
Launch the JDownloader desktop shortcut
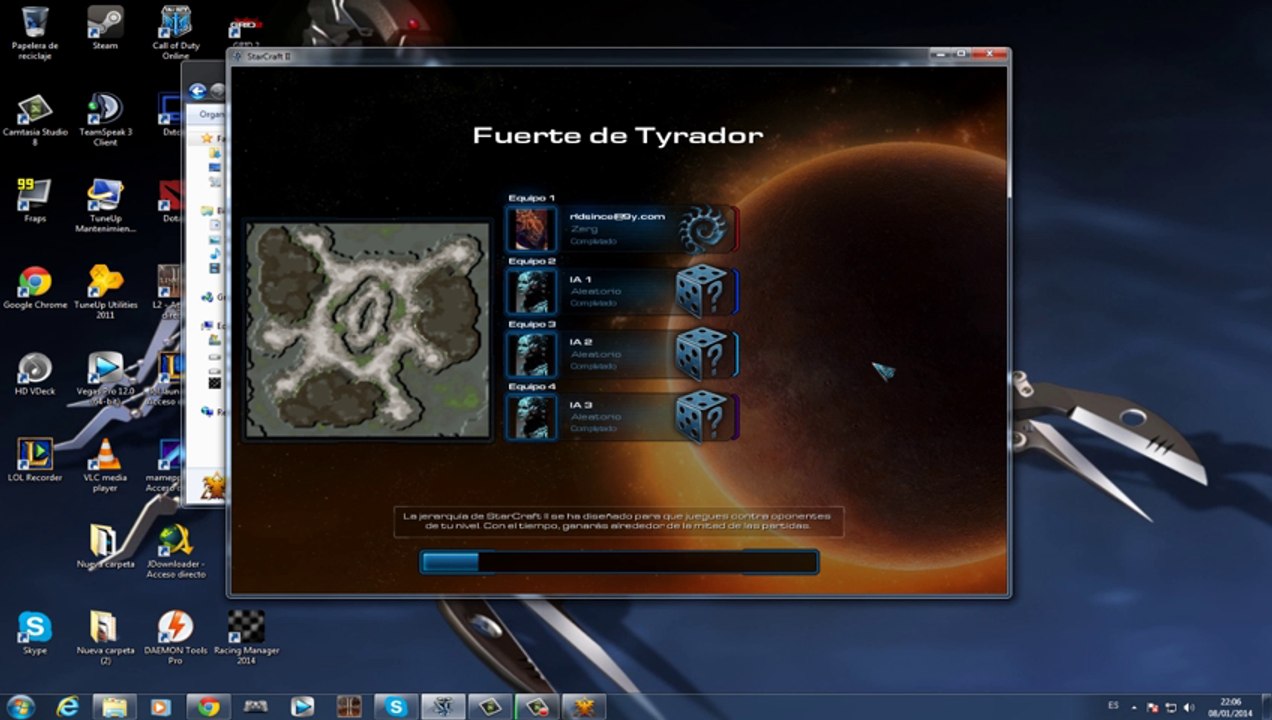coord(176,552)
